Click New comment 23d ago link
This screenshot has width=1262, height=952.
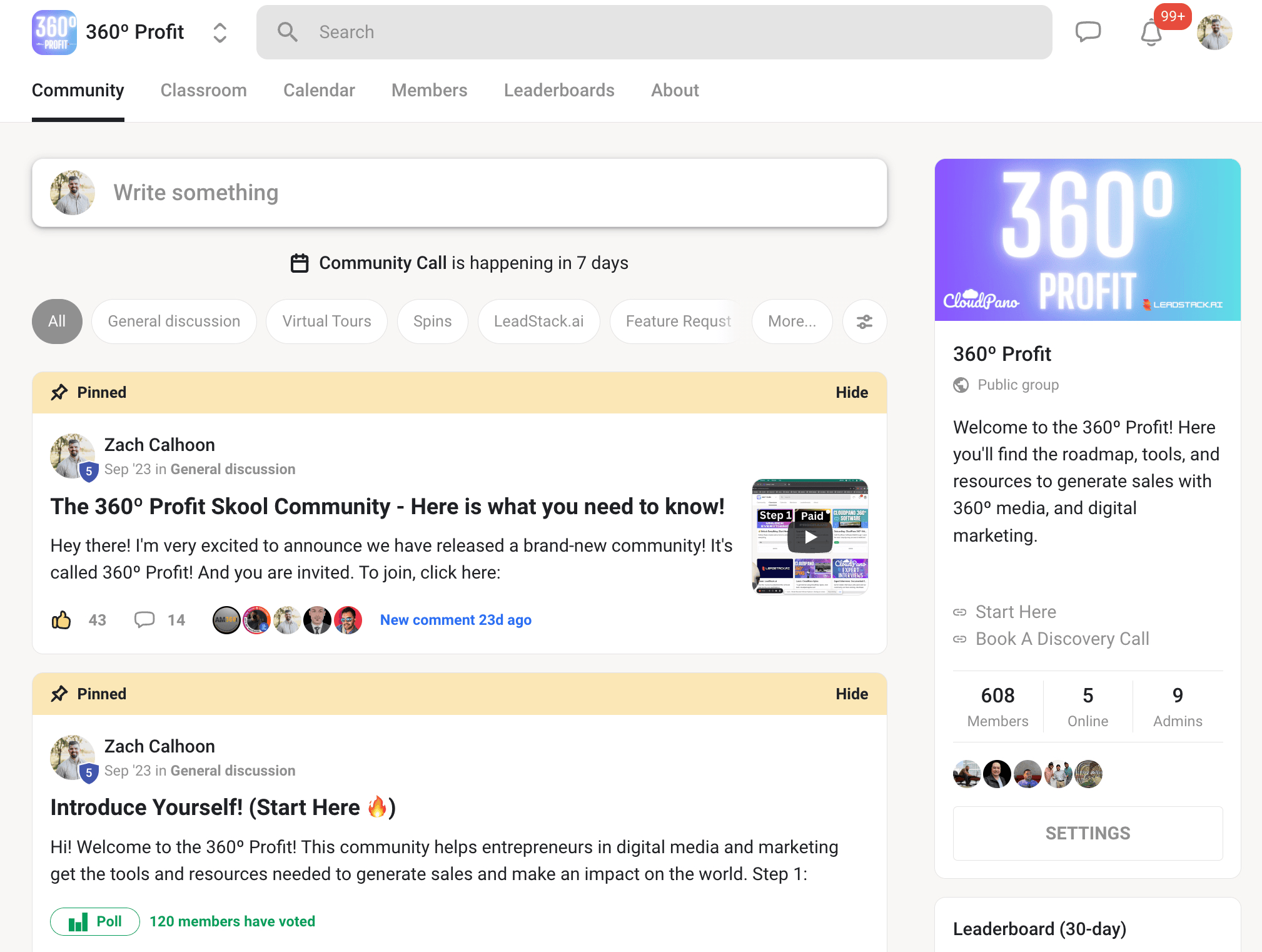click(456, 620)
